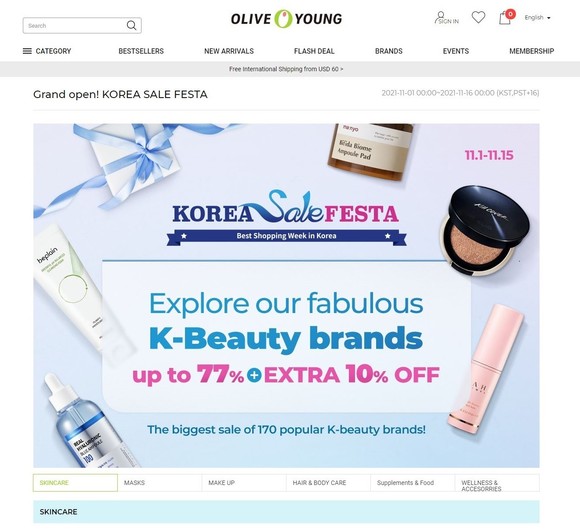Image resolution: width=580 pixels, height=532 pixels.
Task: Open the Category hamburger menu
Action: tap(47, 51)
